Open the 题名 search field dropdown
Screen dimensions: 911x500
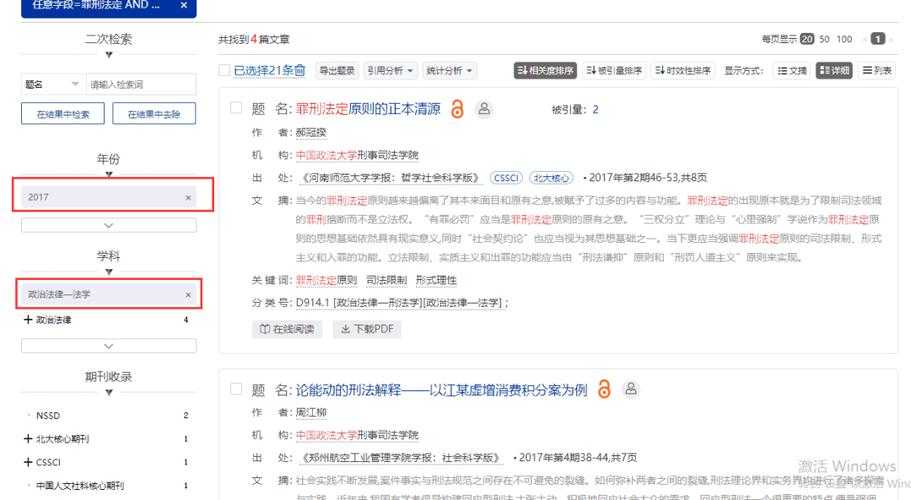52,85
